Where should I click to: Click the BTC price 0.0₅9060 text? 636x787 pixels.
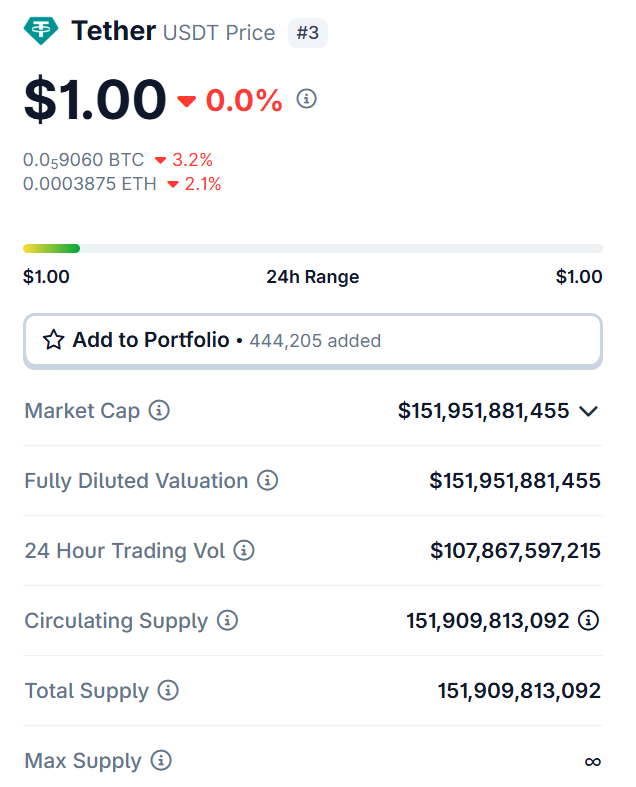coord(83,160)
